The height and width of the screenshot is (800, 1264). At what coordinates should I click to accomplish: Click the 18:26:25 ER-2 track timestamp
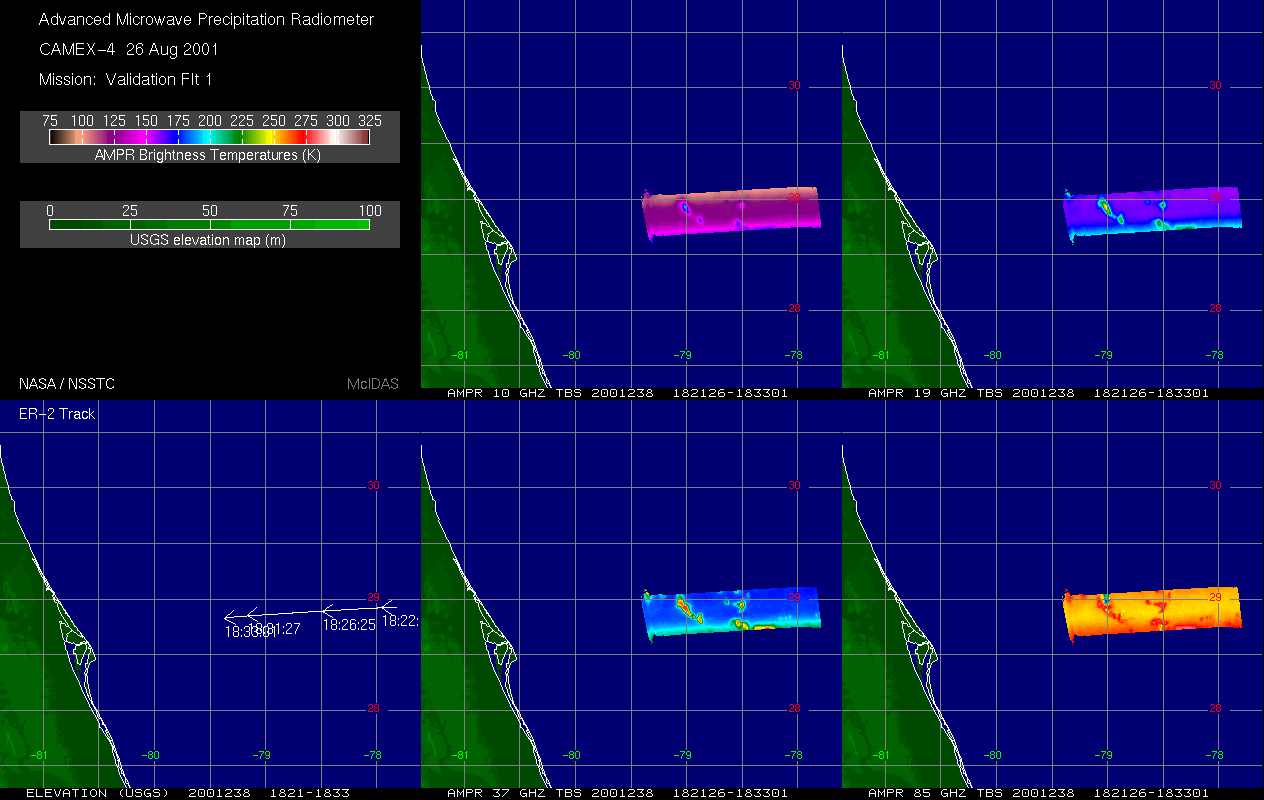pos(348,625)
